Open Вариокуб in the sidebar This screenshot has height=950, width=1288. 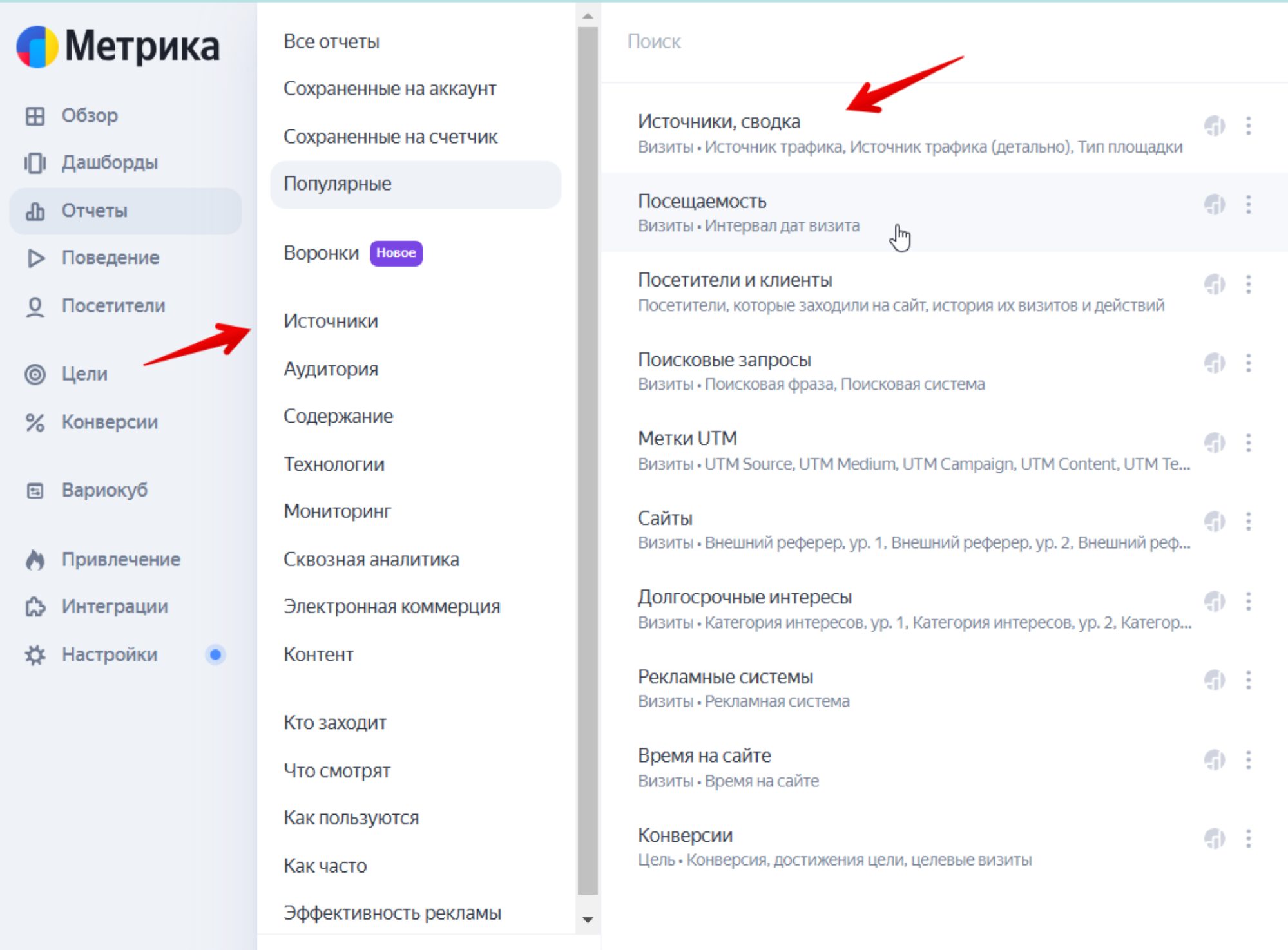[86, 491]
